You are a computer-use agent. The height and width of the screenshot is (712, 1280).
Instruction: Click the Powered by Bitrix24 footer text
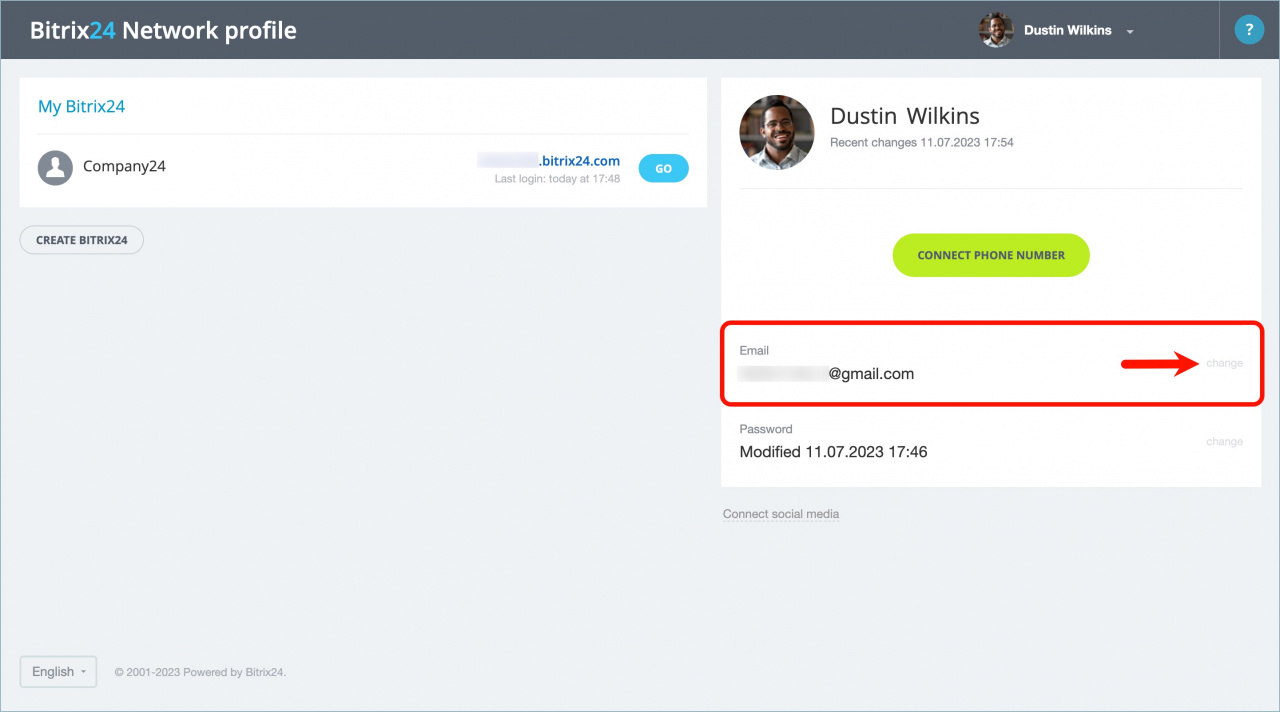[200, 672]
